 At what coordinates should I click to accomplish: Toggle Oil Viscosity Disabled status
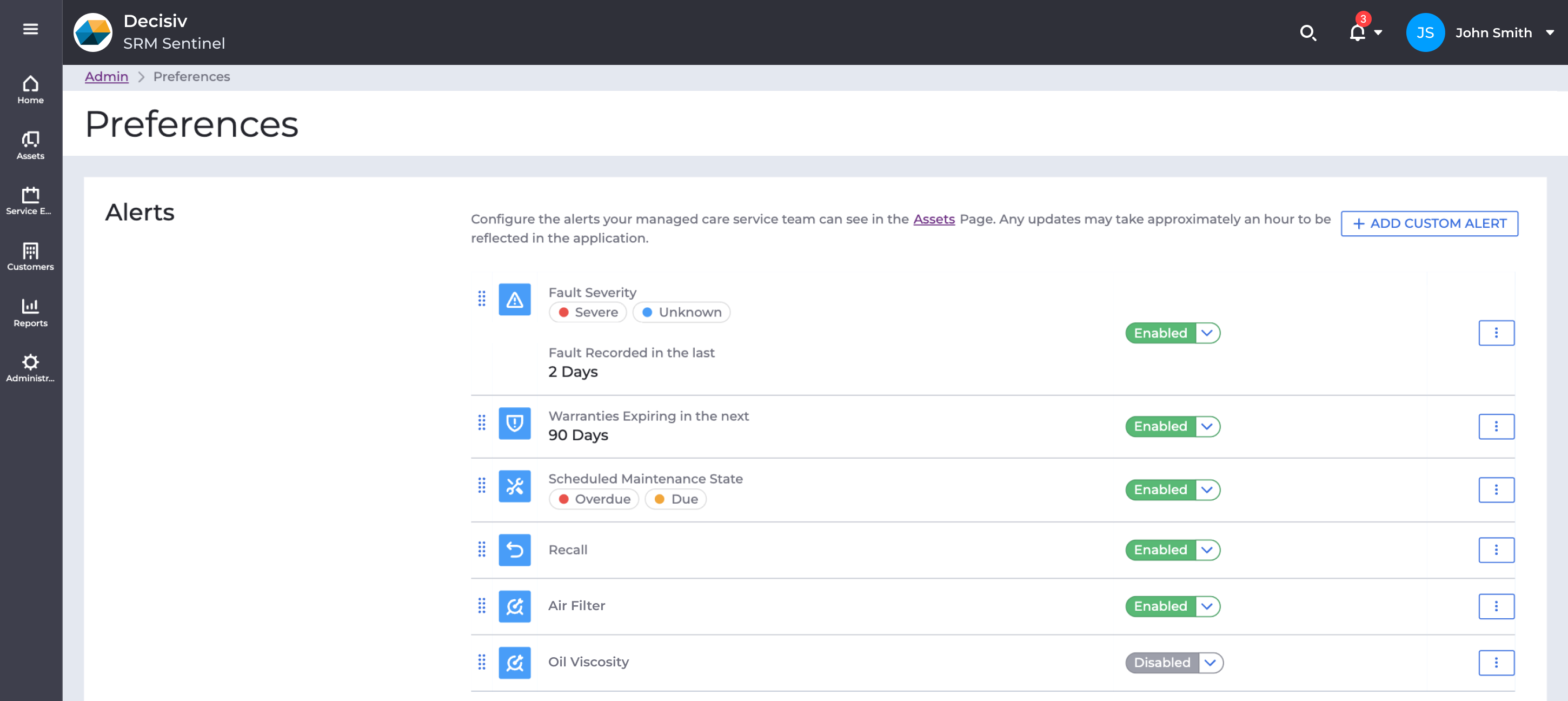[1161, 663]
